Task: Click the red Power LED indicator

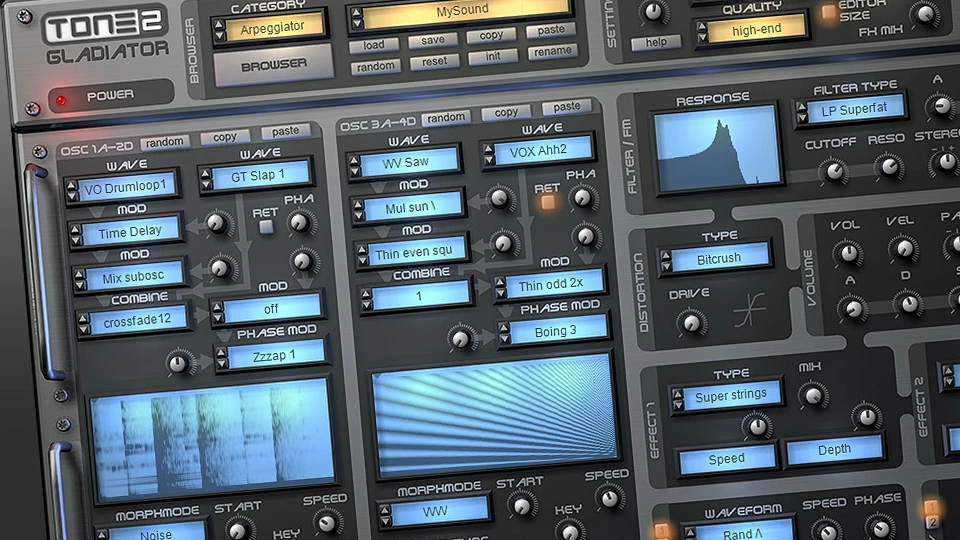Action: [63, 99]
